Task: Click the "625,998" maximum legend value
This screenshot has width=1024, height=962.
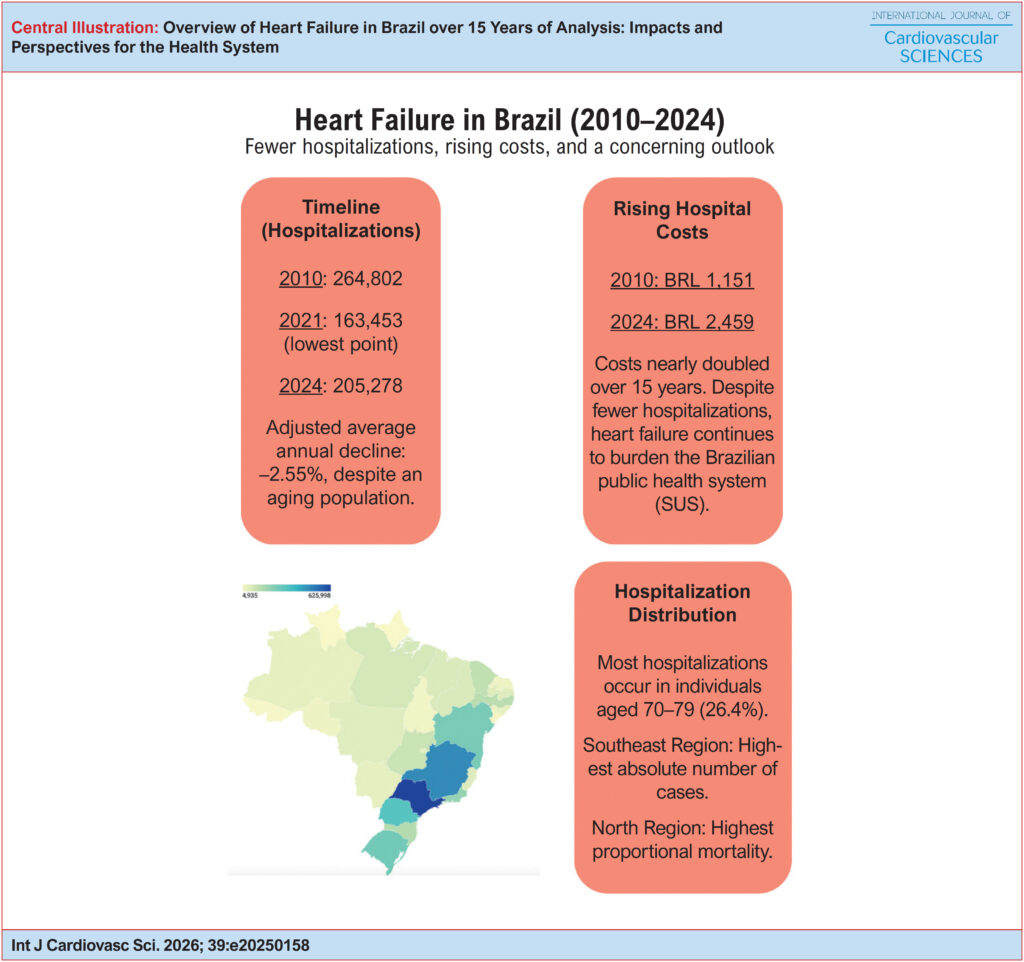Action: (x=319, y=596)
